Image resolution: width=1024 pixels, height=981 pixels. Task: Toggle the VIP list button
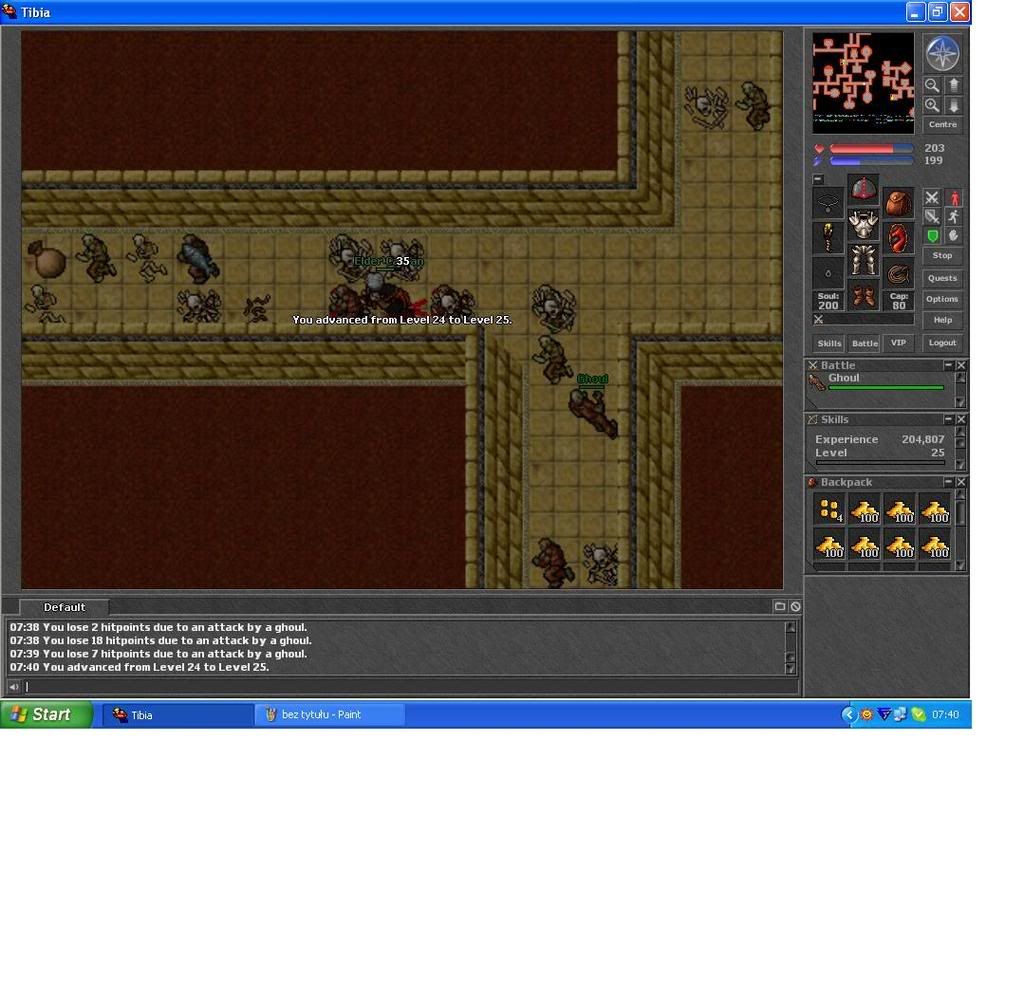[x=899, y=344]
